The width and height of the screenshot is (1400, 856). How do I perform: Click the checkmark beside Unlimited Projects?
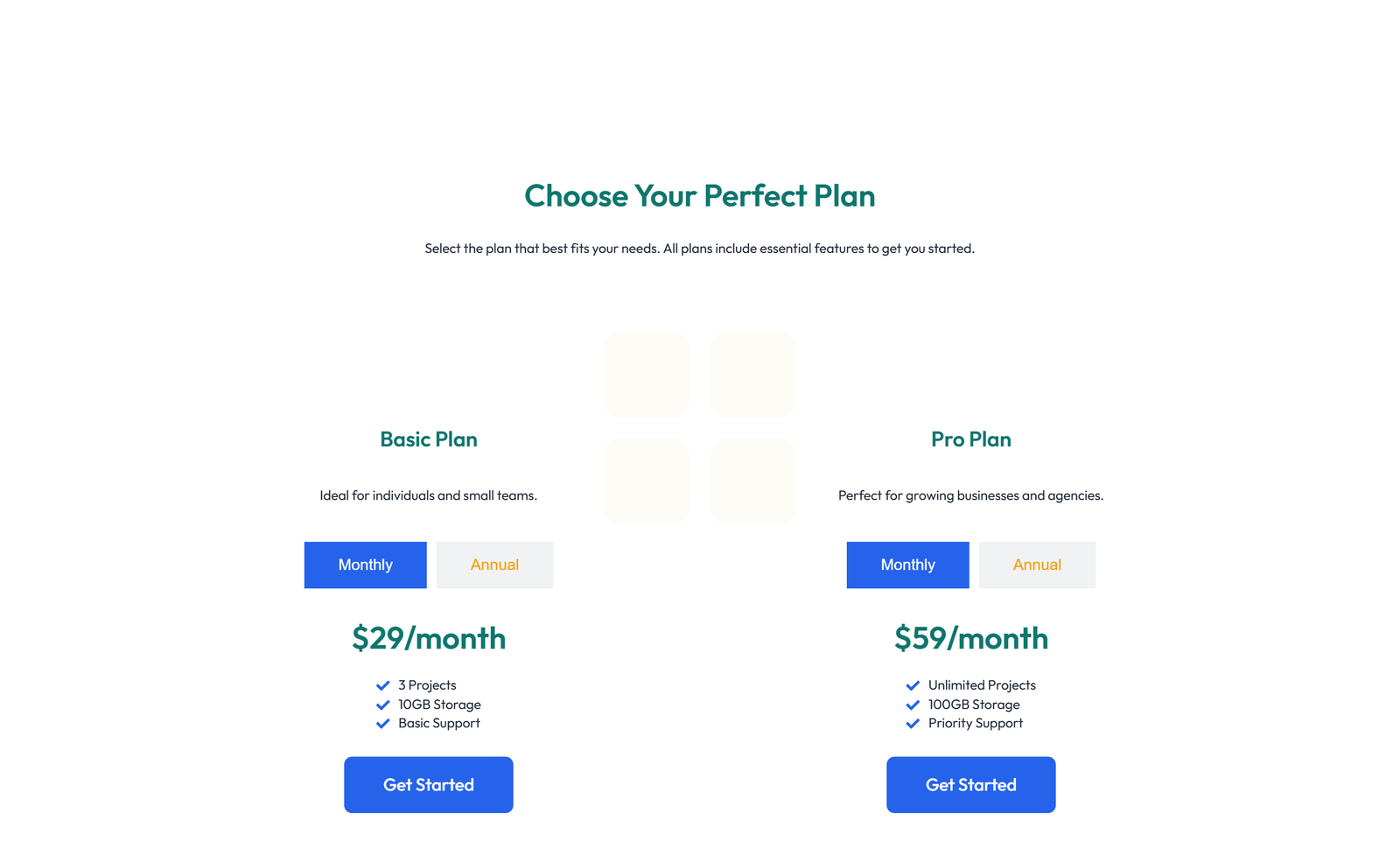913,685
